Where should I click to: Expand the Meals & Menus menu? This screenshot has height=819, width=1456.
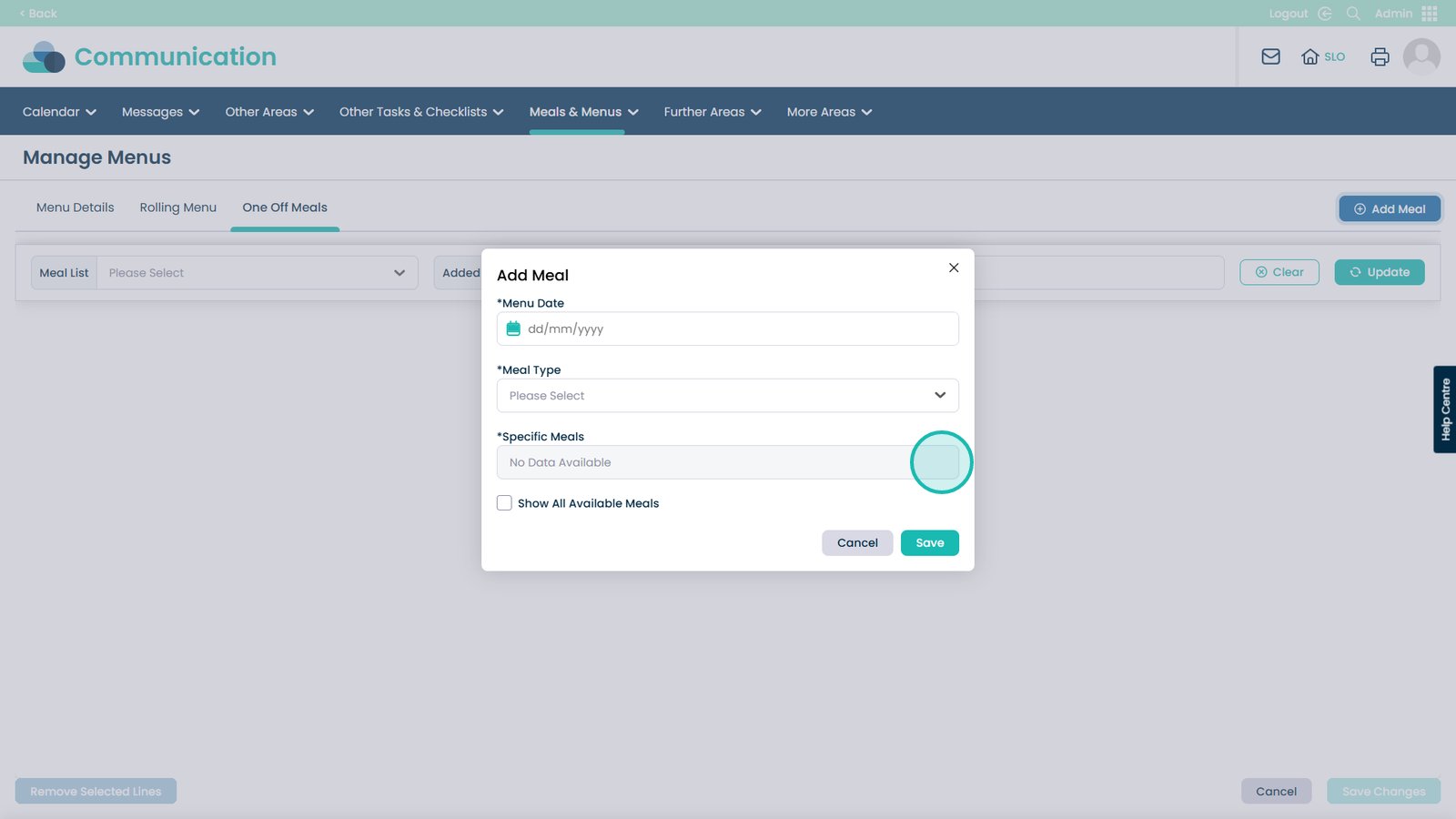tap(583, 112)
